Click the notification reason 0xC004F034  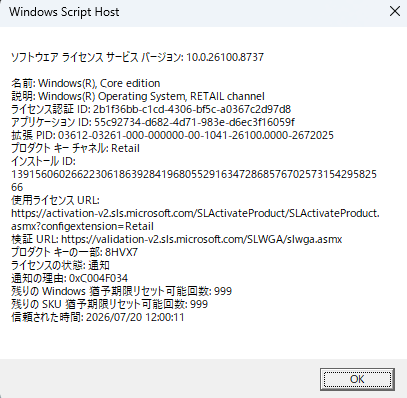(98, 278)
